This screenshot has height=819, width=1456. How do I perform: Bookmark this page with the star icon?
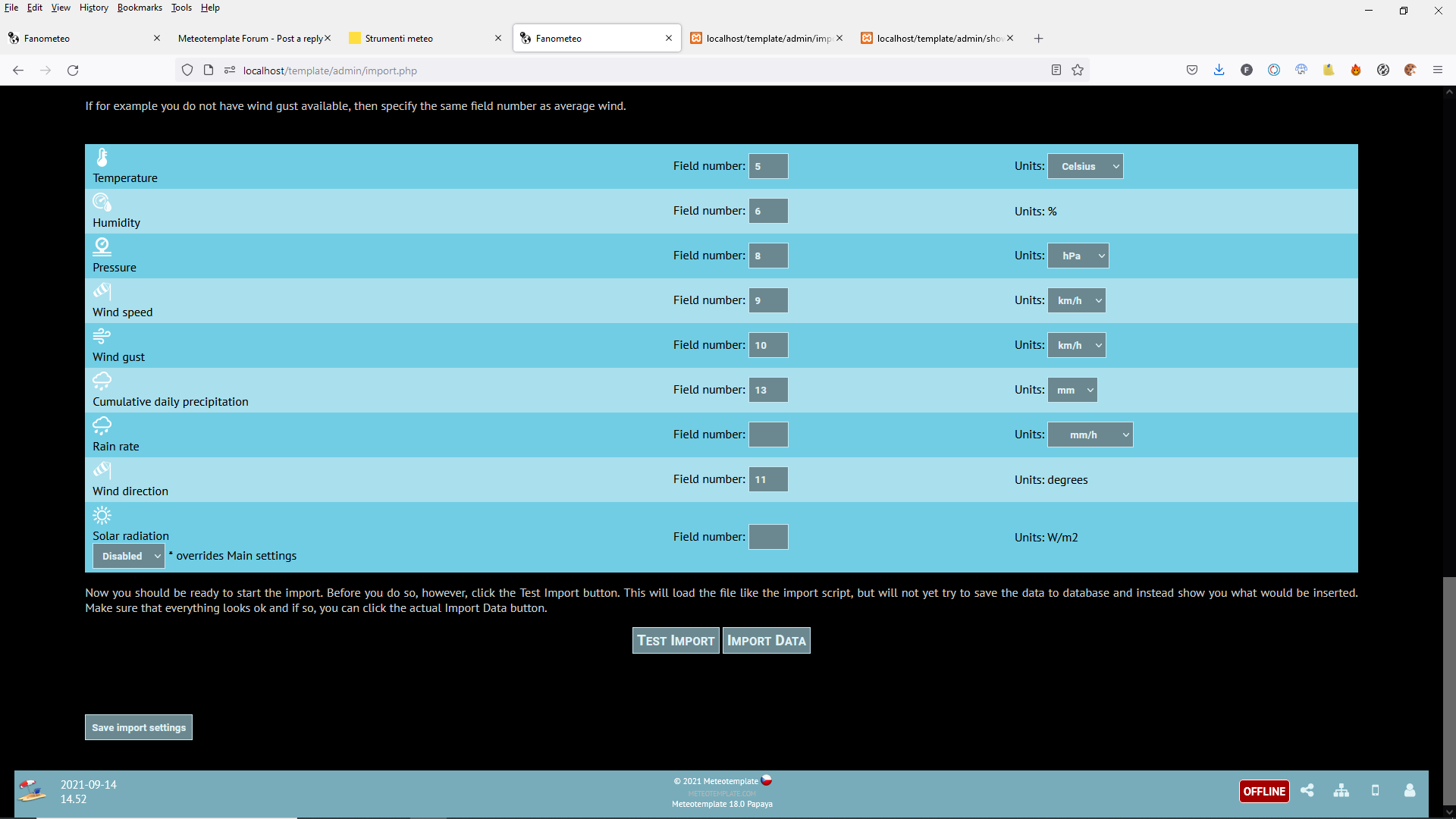click(x=1078, y=71)
